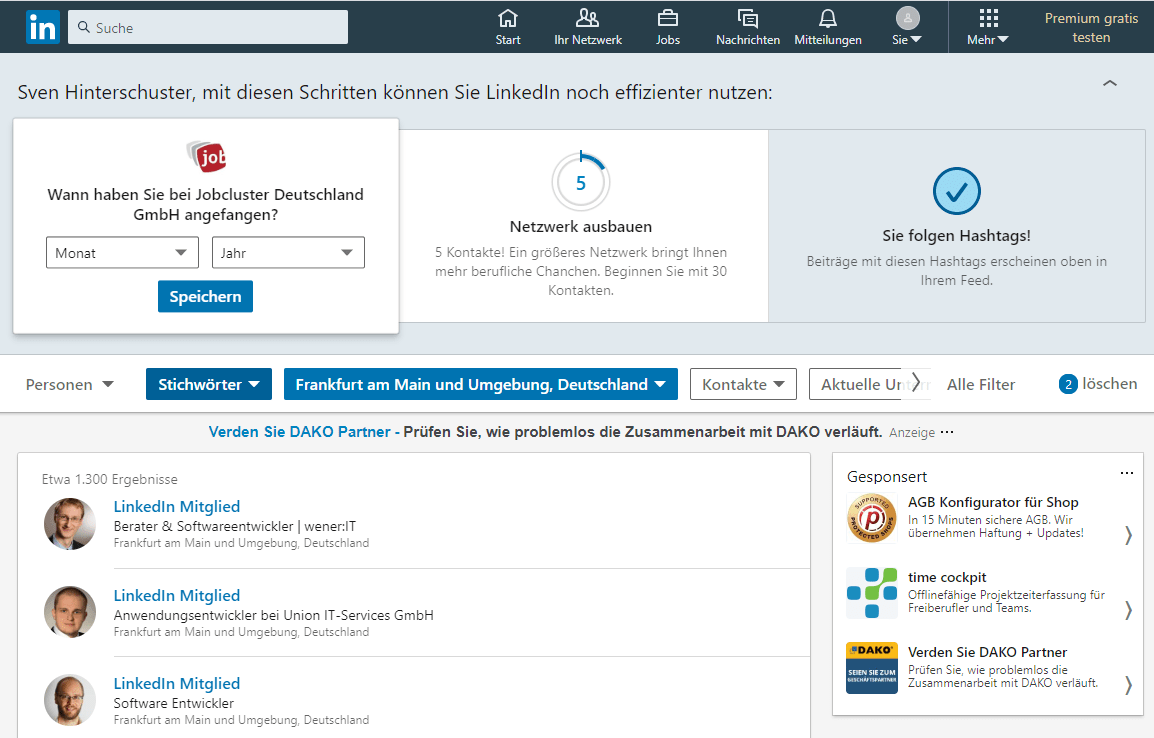Open the Anzeige options via three-dots icon

[946, 432]
